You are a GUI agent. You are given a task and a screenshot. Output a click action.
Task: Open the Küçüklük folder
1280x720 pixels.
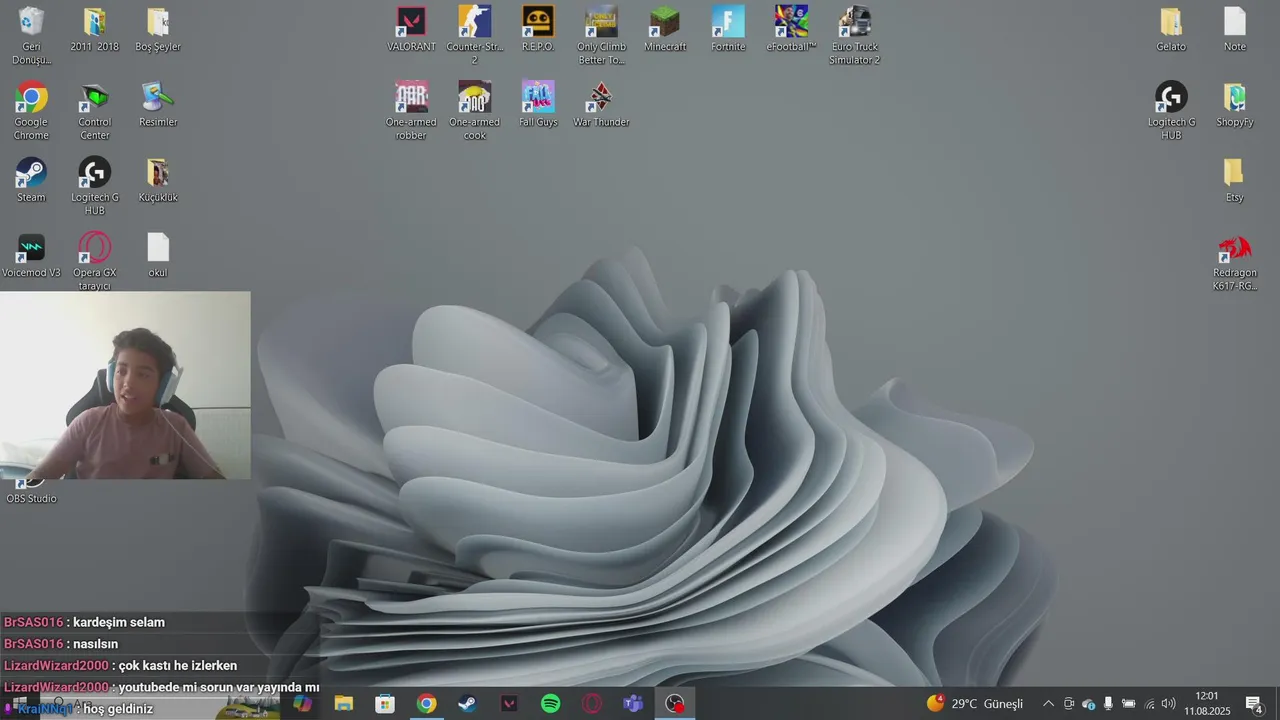158,180
